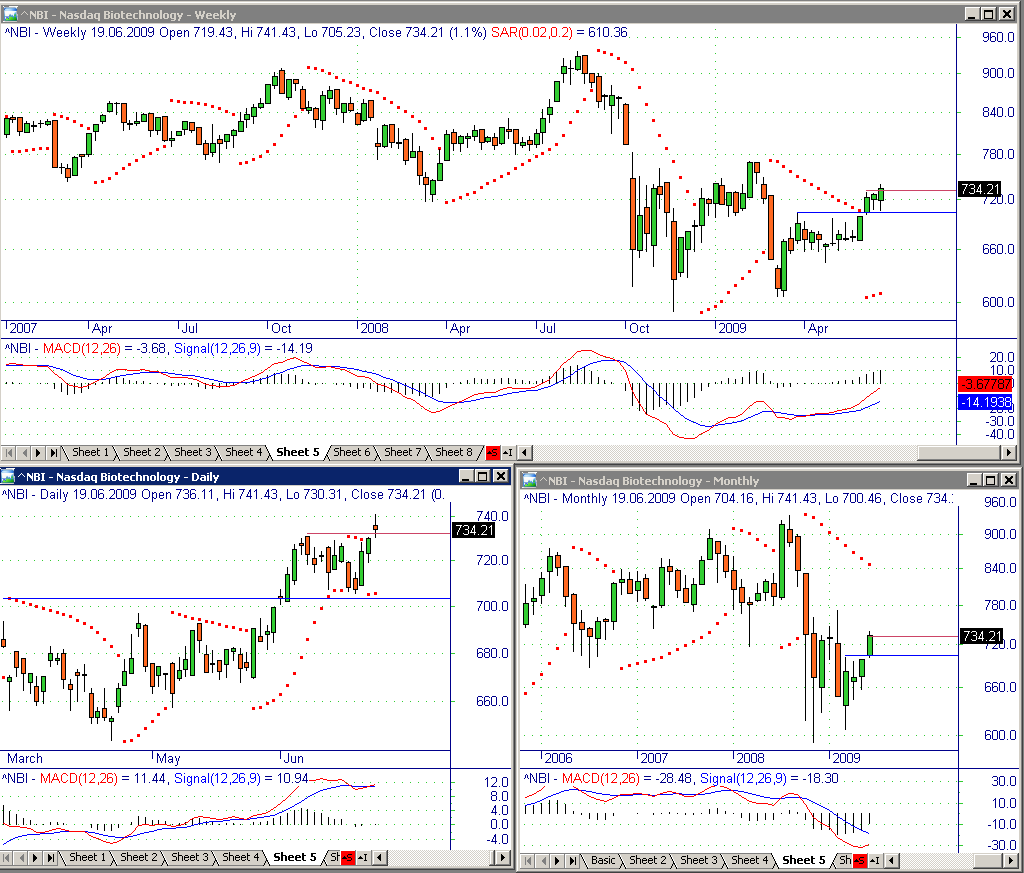Viewport: 1024px width, 873px height.
Task: Go to previous sheet in Weekly window
Action: point(24,452)
